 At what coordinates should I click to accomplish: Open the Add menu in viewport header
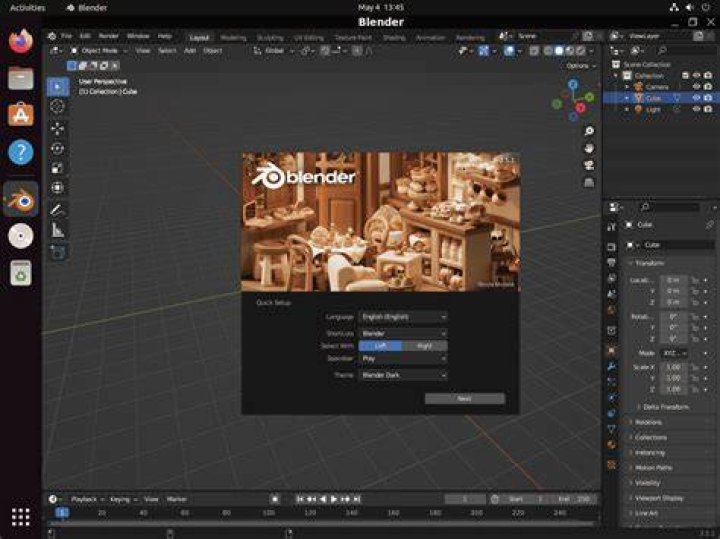coord(190,51)
